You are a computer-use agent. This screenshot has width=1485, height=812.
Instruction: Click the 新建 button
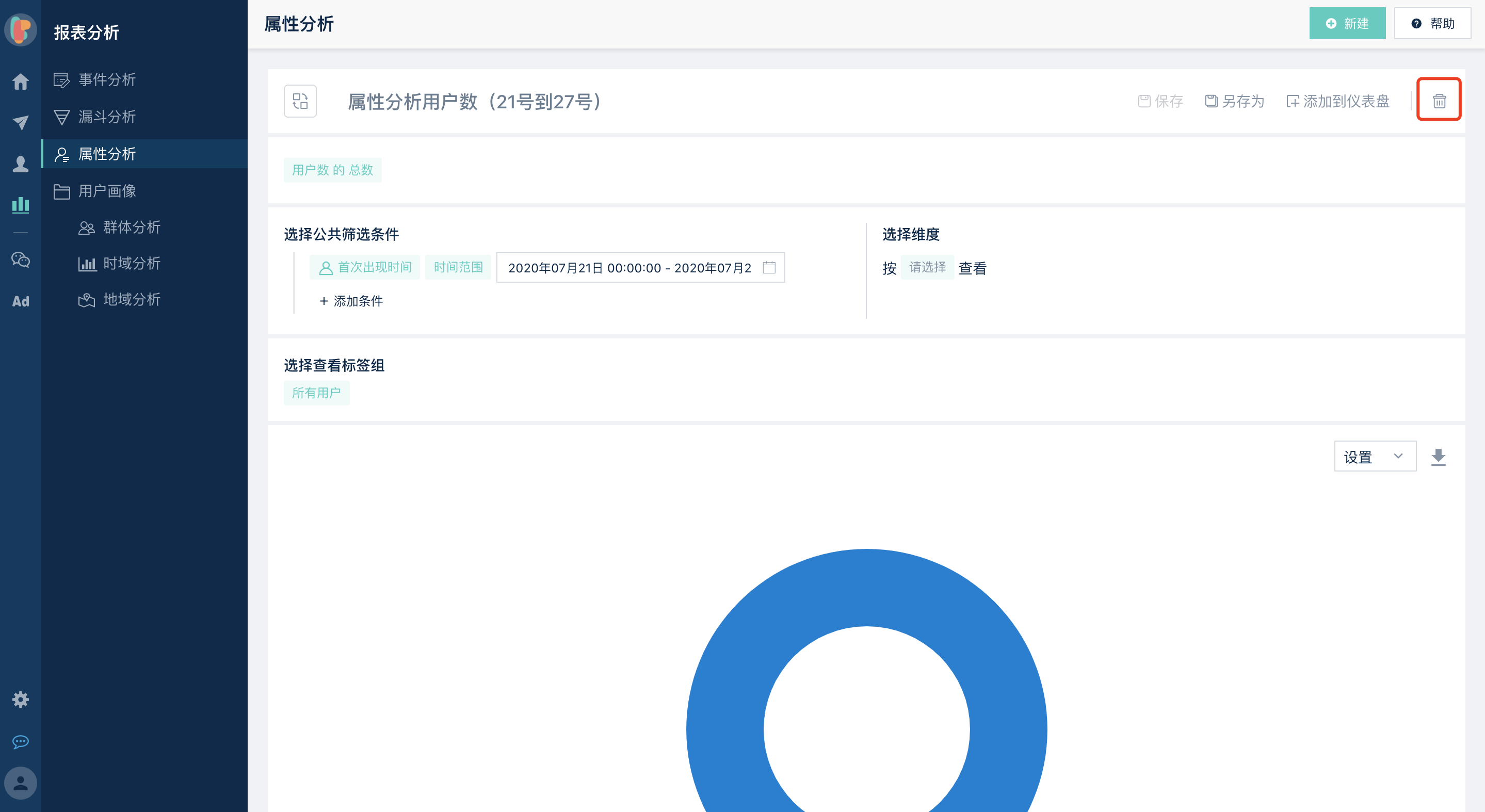[1347, 24]
